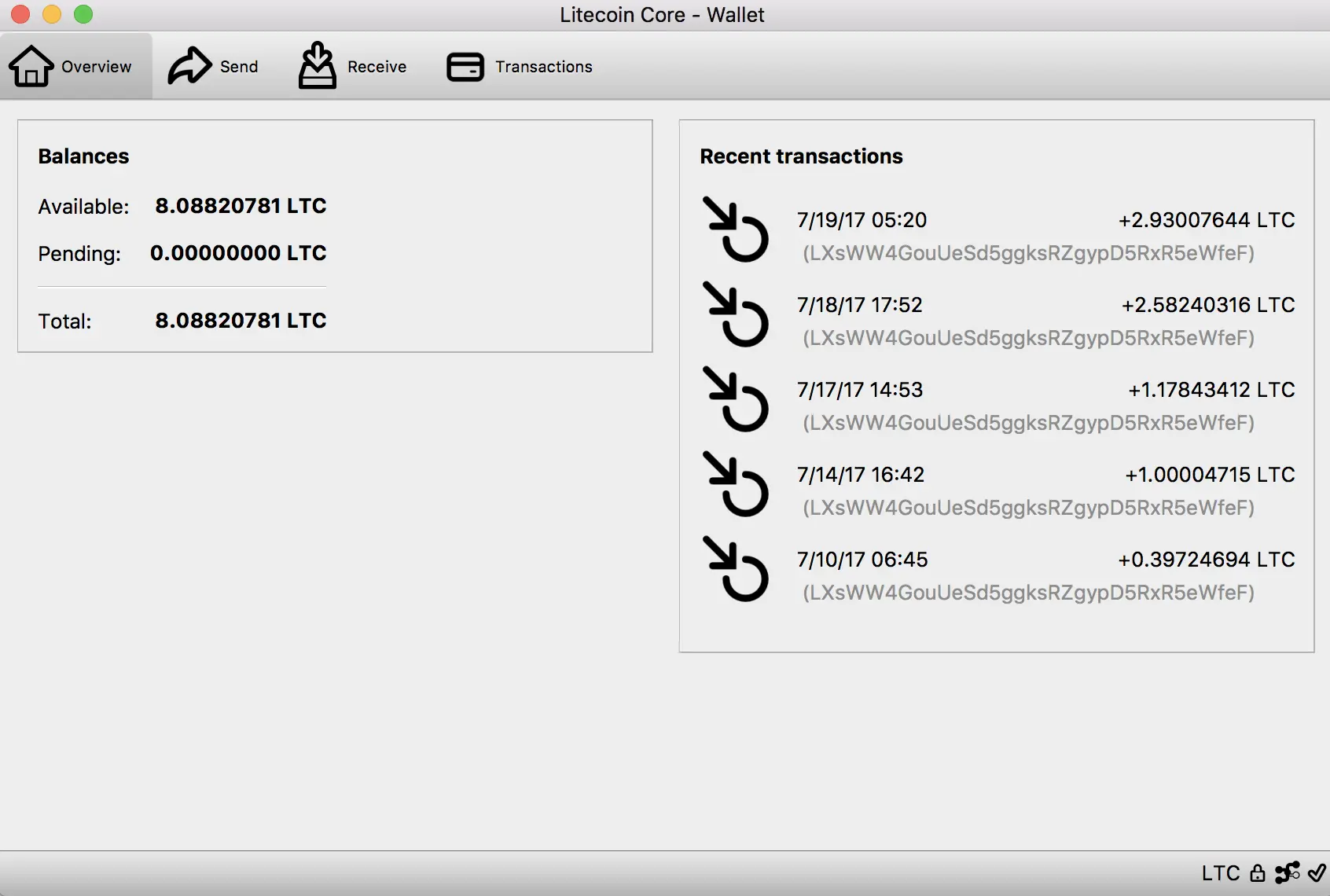Maximize the window with the green button
The width and height of the screenshot is (1330, 896).
click(x=83, y=14)
